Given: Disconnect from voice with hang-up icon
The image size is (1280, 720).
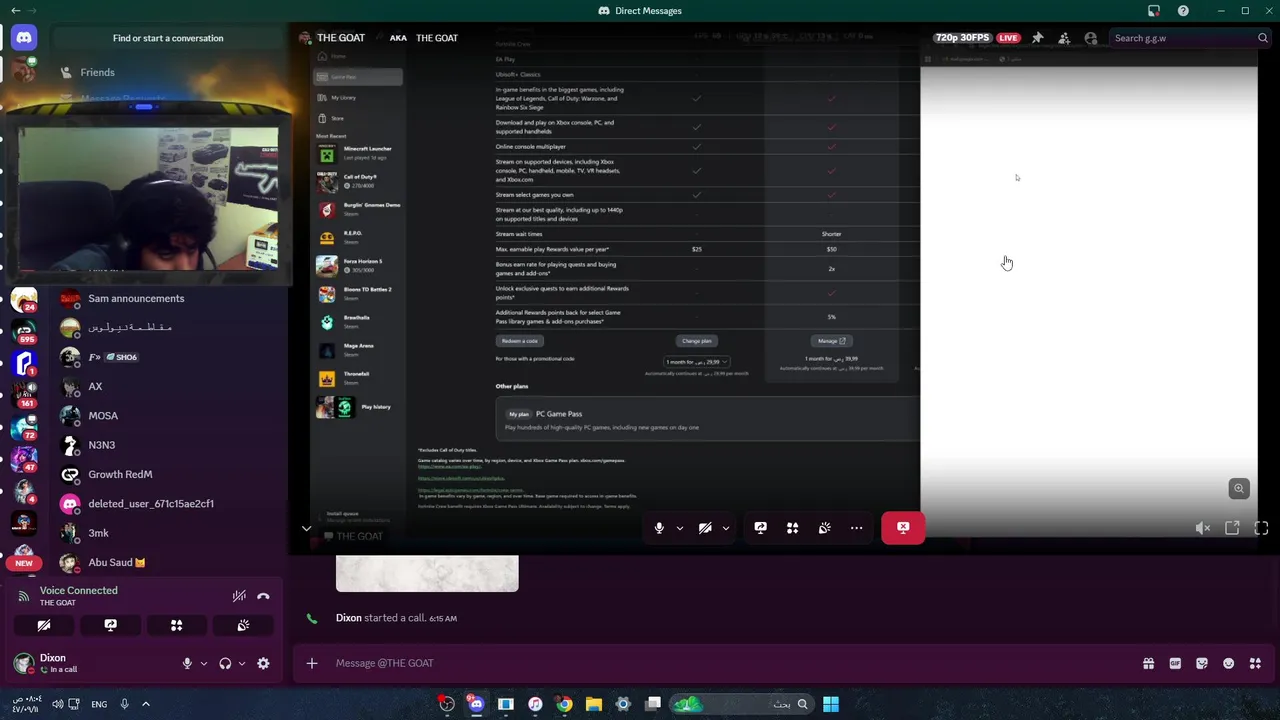Looking at the screenshot, I should (x=263, y=596).
